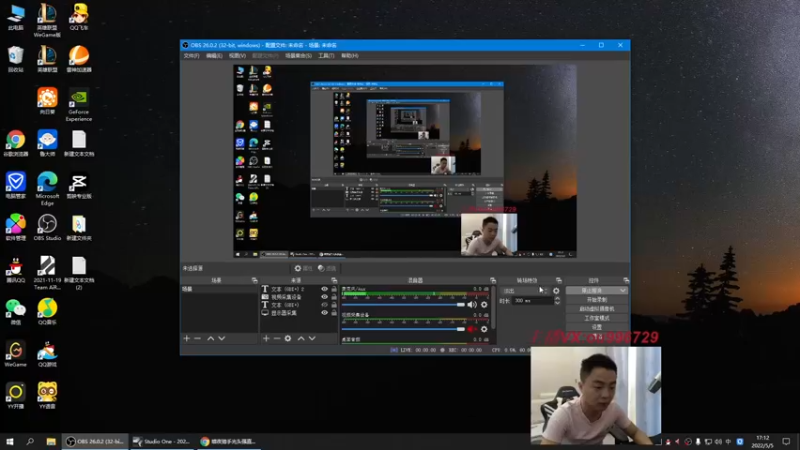
Task: Open taskbar search
Action: pyautogui.click(x=30, y=441)
